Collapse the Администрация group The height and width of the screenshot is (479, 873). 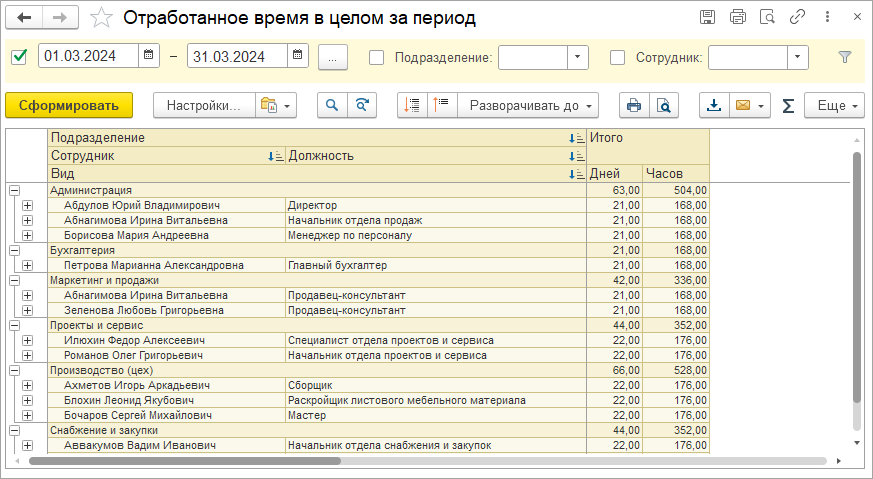pyautogui.click(x=14, y=190)
